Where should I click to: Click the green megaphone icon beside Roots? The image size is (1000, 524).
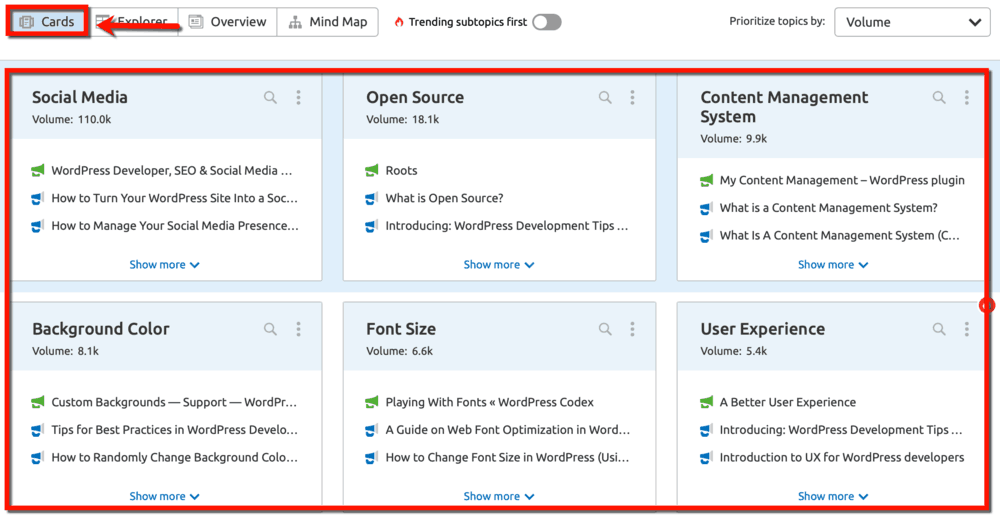pos(372,171)
